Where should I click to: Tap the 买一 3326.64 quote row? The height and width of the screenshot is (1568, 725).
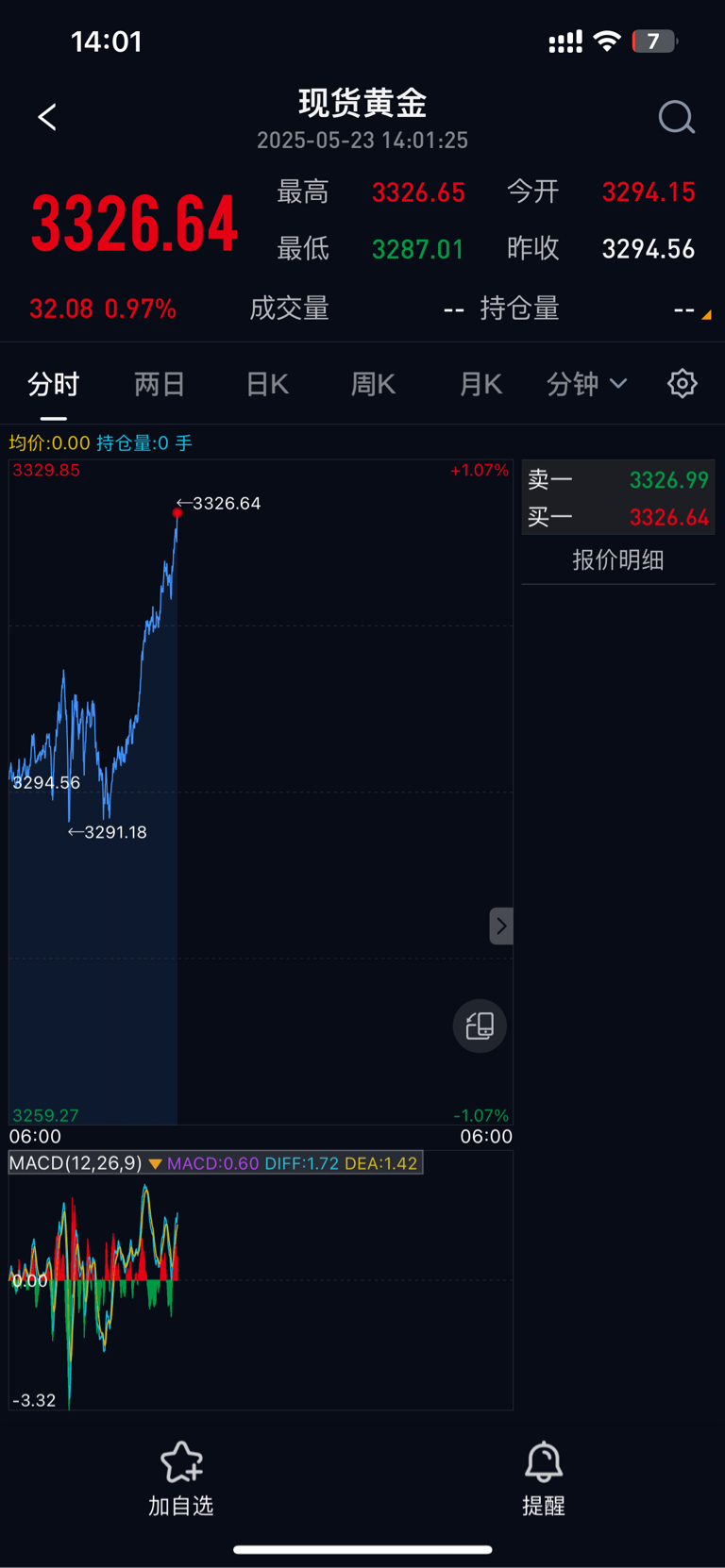pyautogui.click(x=618, y=517)
